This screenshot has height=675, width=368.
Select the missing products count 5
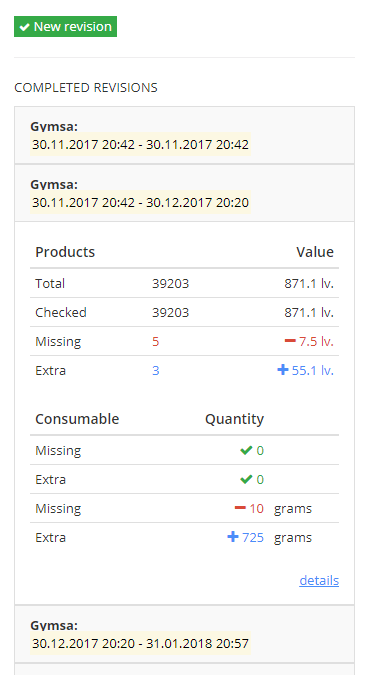click(155, 342)
